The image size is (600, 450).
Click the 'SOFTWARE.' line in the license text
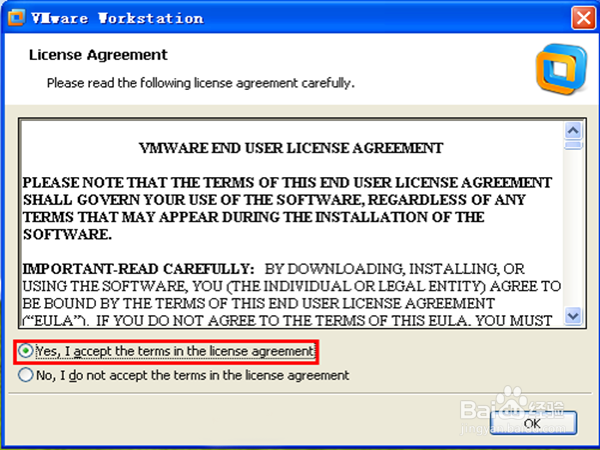(67, 235)
